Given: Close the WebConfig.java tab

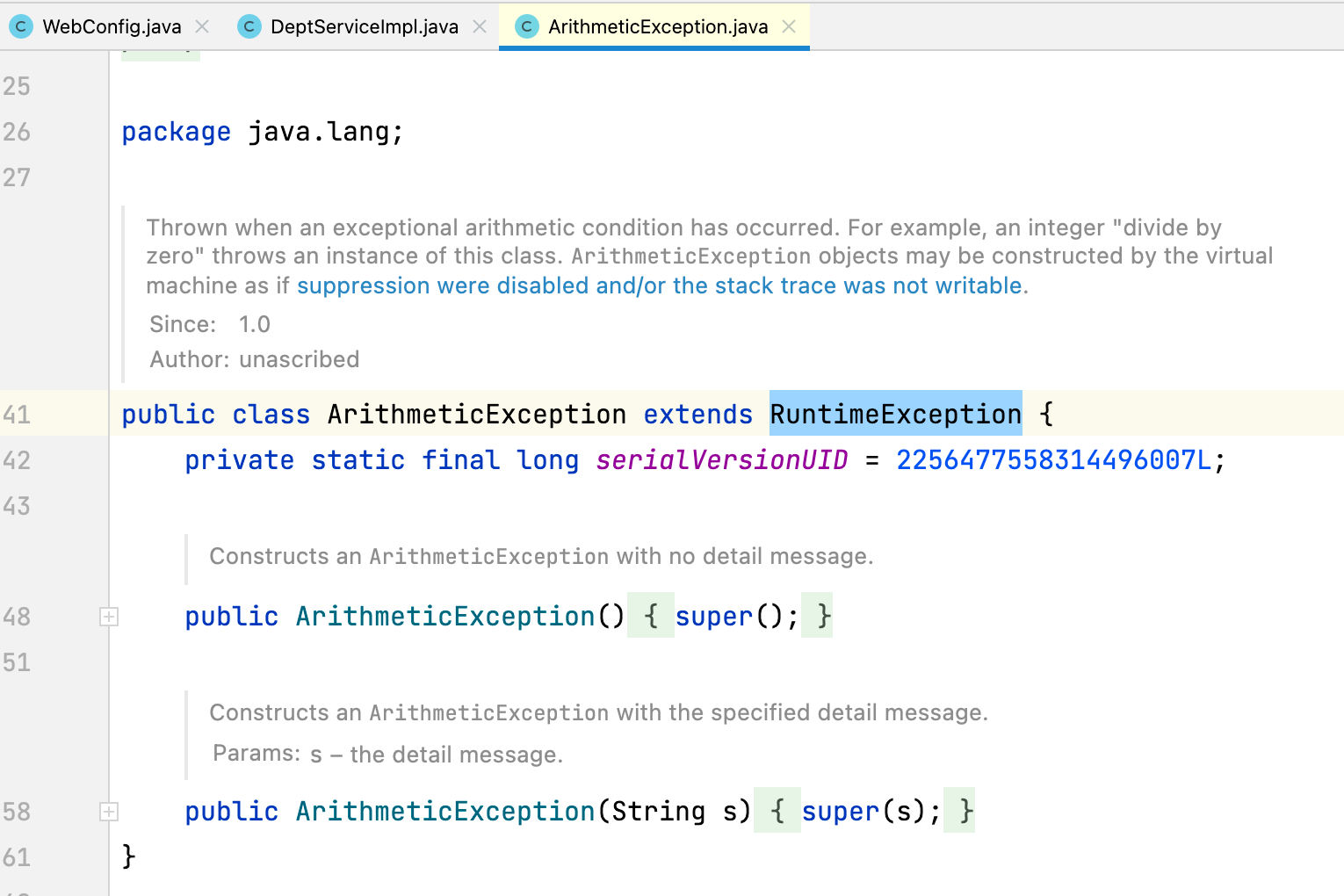Looking at the screenshot, I should pos(202,26).
